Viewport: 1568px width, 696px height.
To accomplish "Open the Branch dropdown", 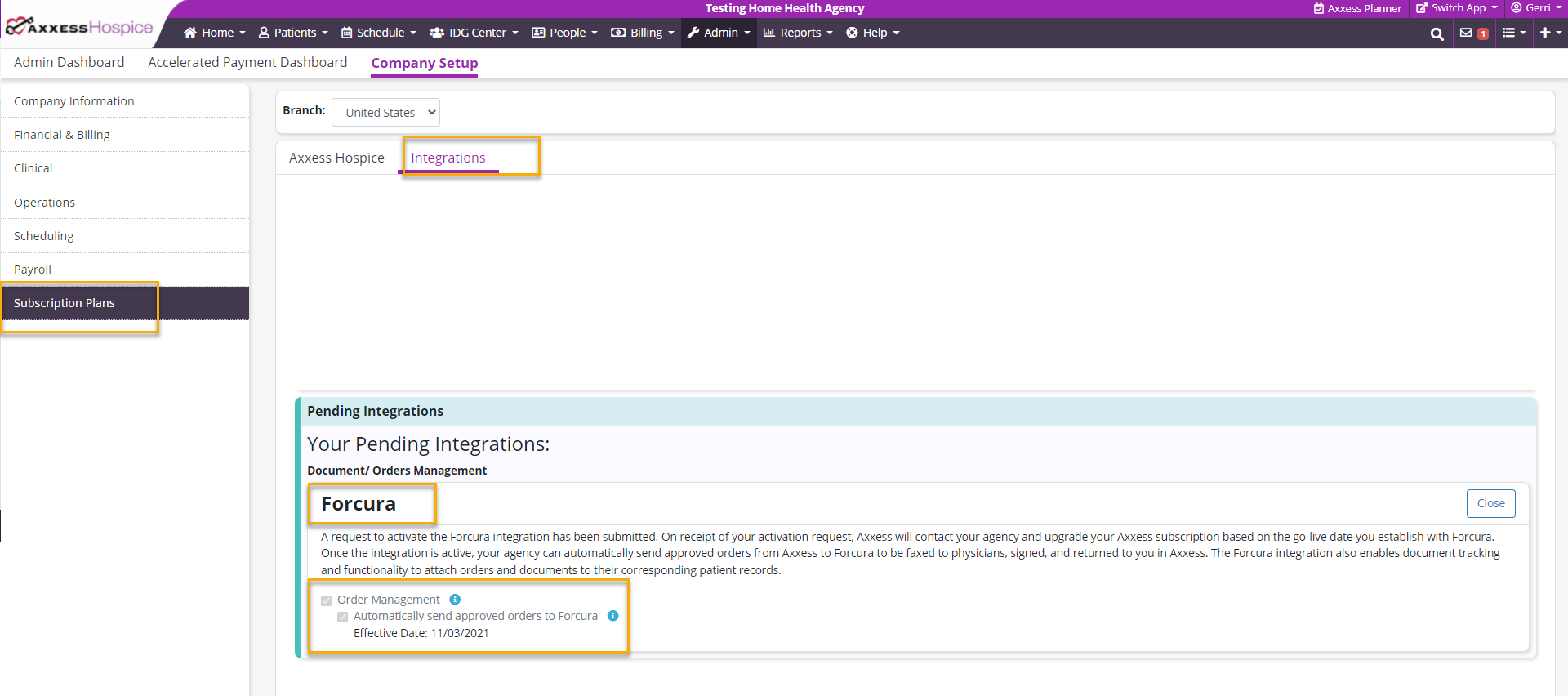I will pyautogui.click(x=385, y=113).
